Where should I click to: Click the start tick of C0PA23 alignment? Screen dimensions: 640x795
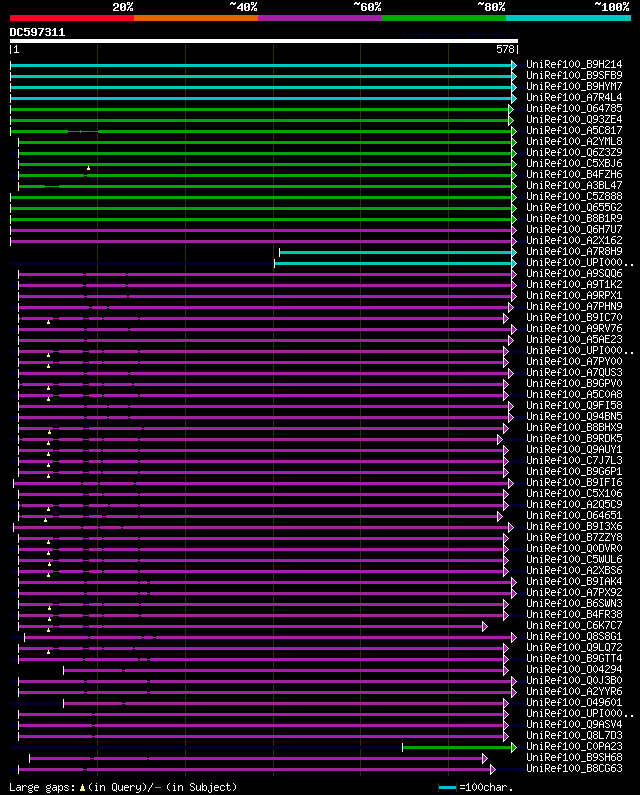[x=403, y=747]
